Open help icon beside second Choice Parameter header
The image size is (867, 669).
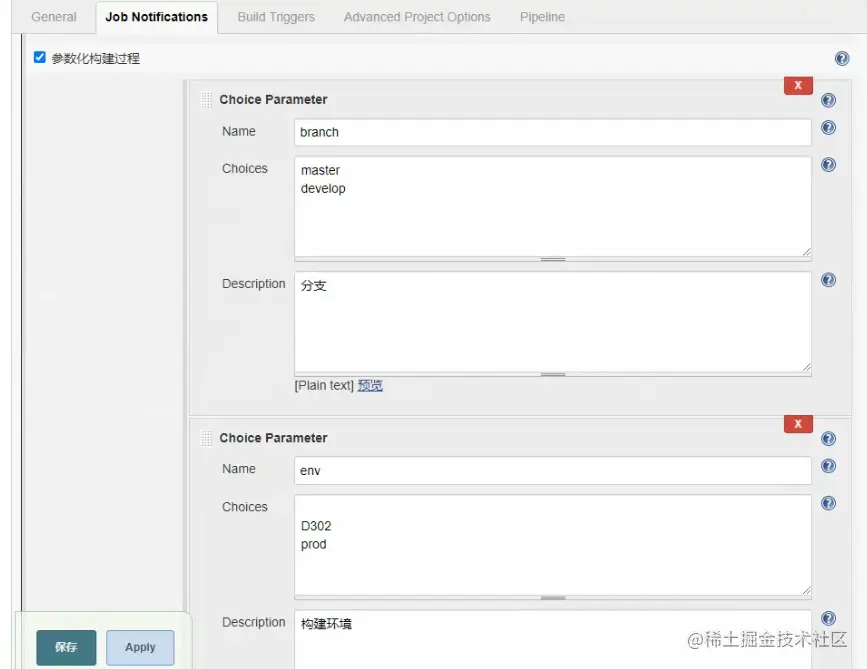828,438
